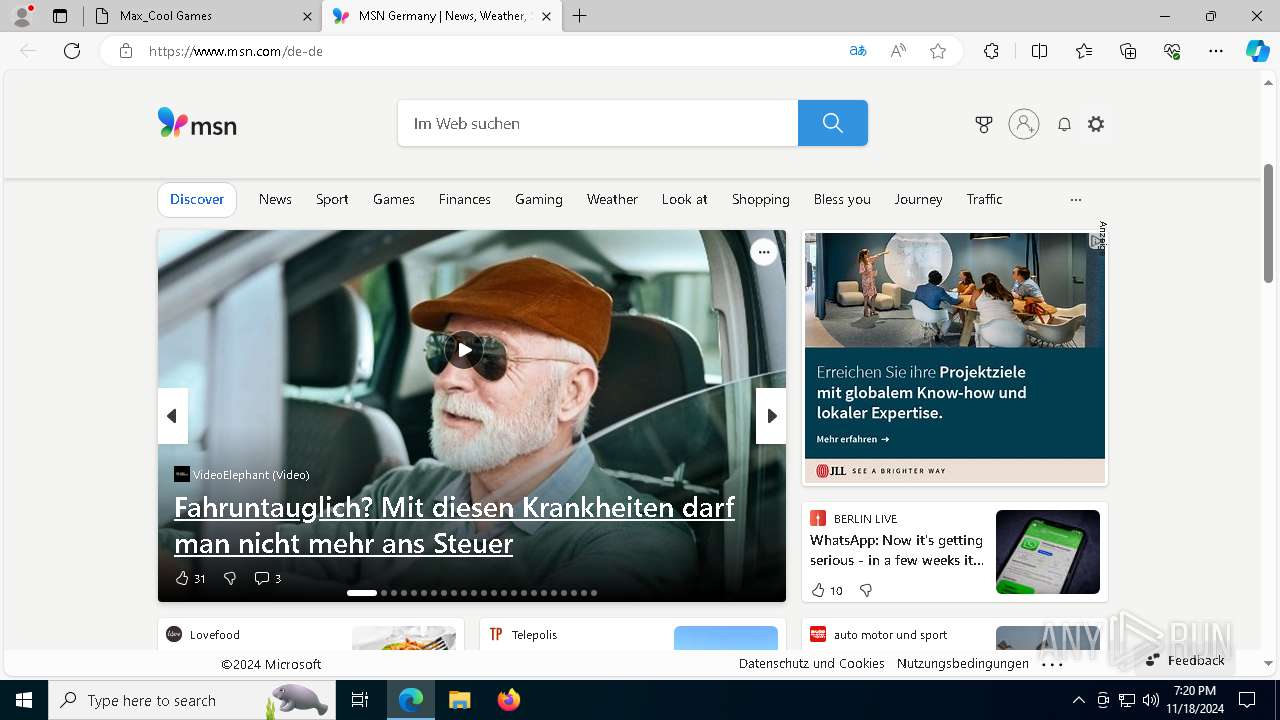Open Task View on taskbar

pyautogui.click(x=360, y=700)
